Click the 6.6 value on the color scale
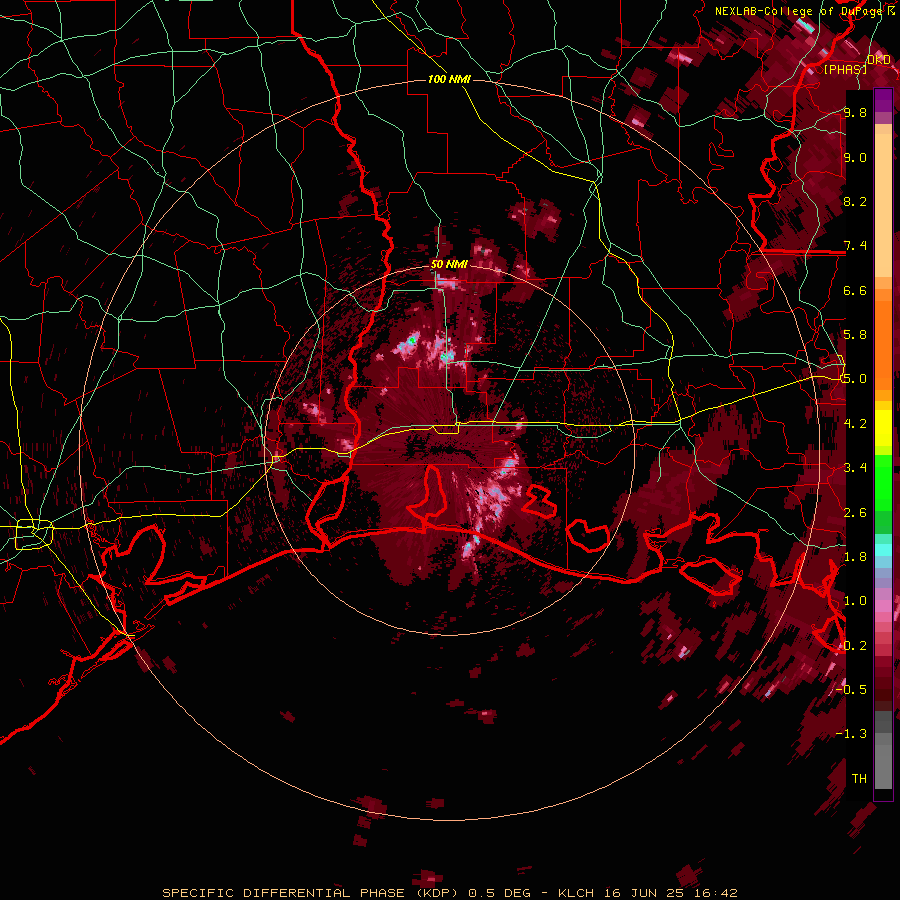This screenshot has width=900, height=900. 855,290
